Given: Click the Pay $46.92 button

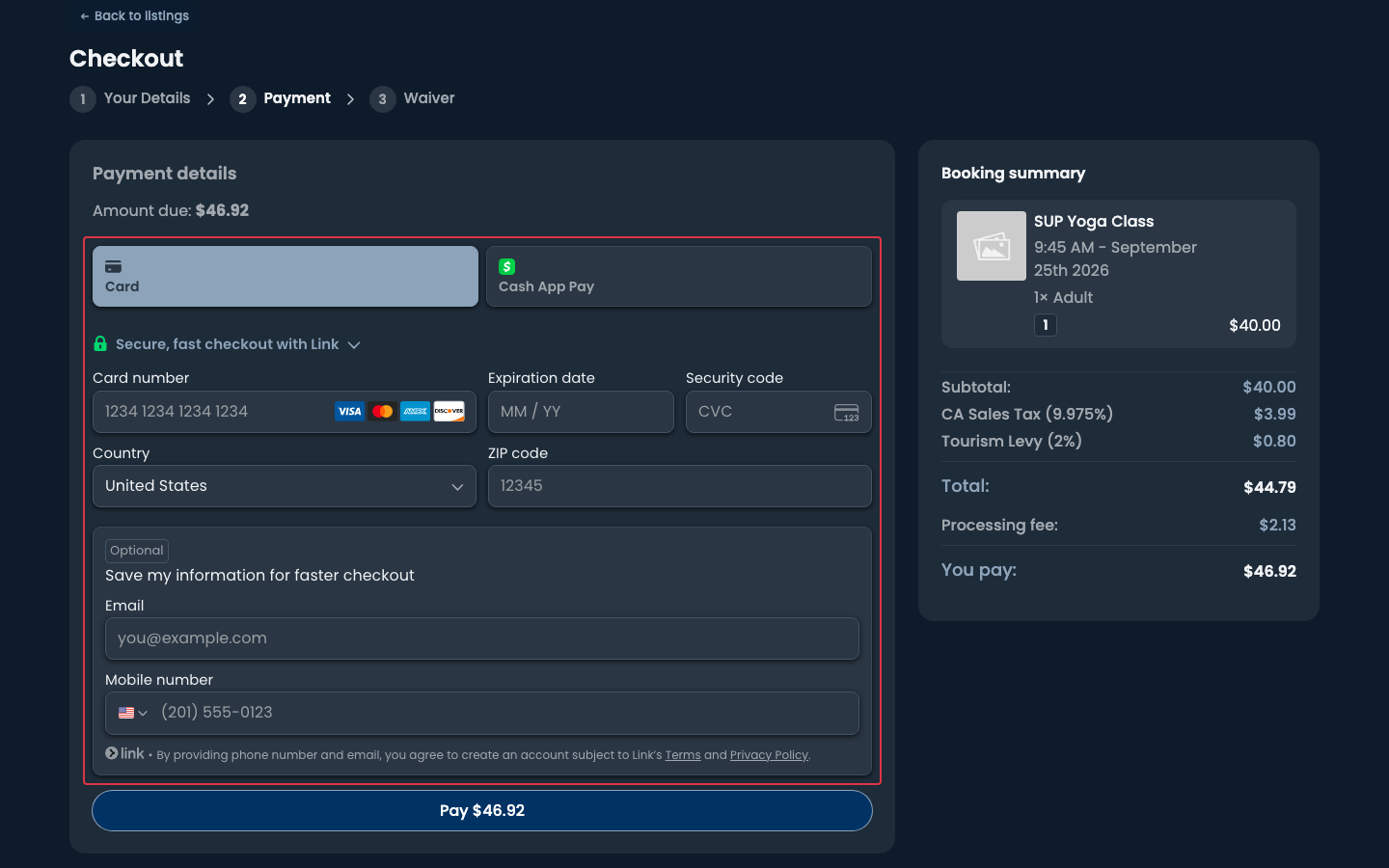Looking at the screenshot, I should click(x=482, y=811).
